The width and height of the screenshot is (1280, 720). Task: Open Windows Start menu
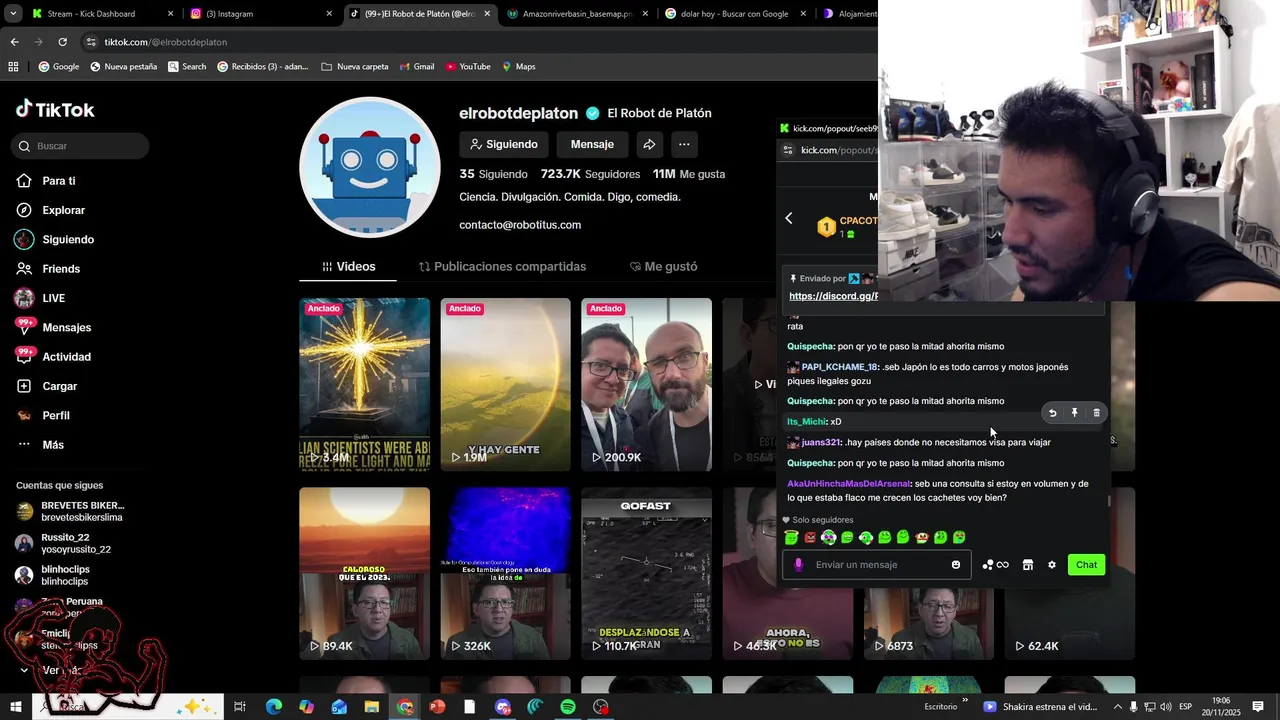pyautogui.click(x=15, y=707)
